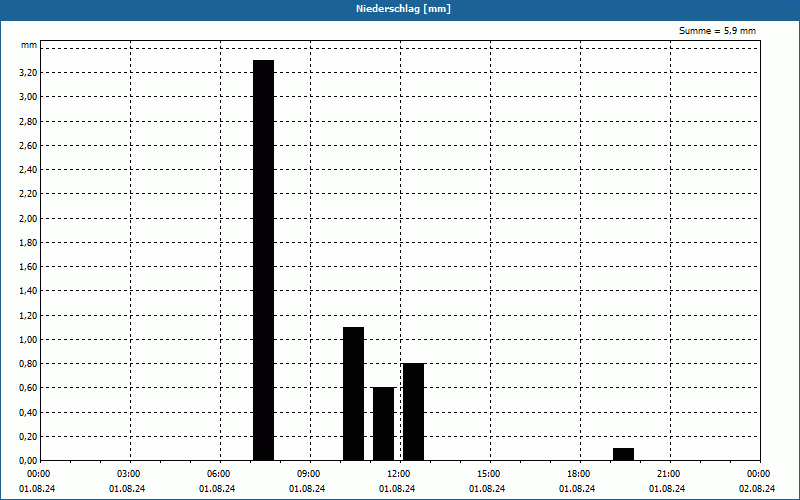This screenshot has width=800, height=500.
Task: Click the 09:00 time label
Action: (x=308, y=474)
